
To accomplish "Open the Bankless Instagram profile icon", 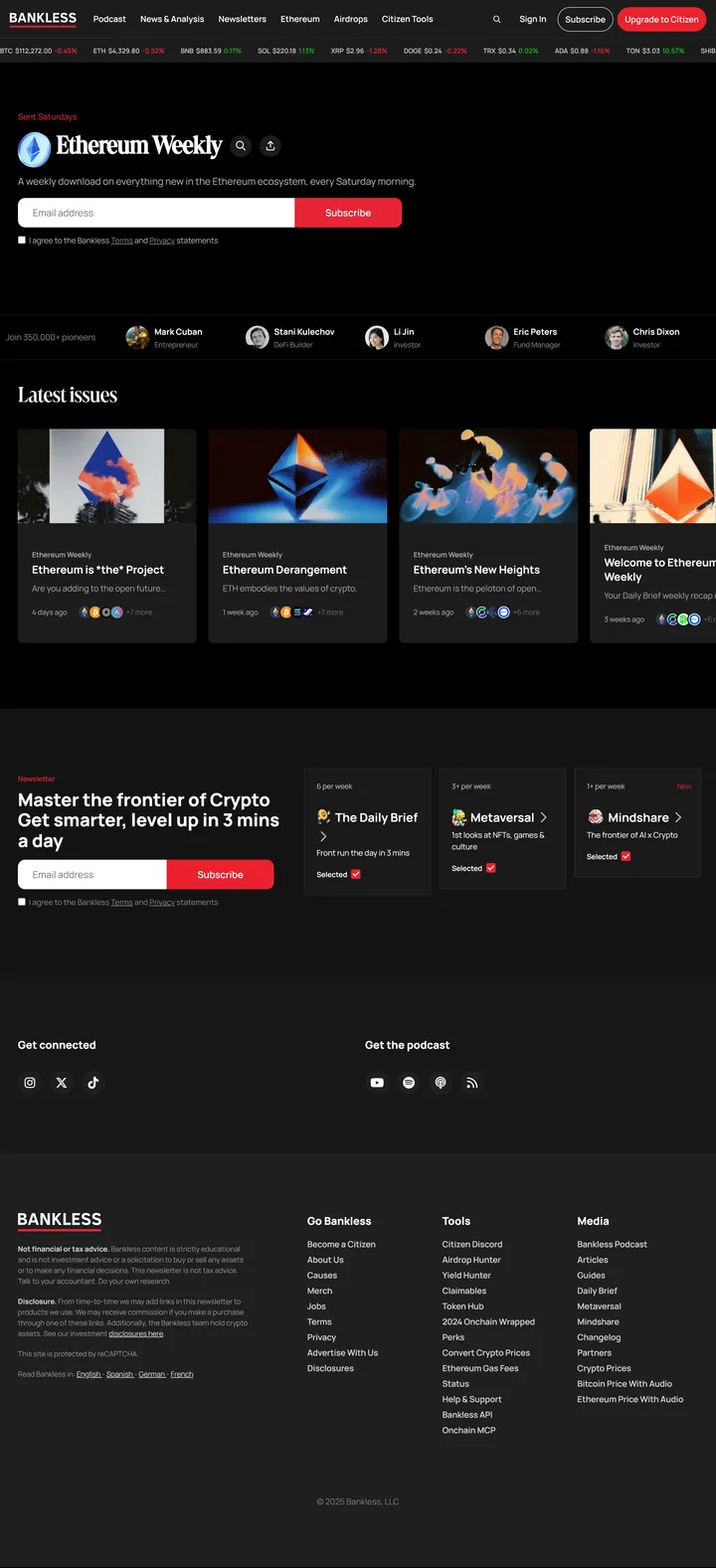I will [x=30, y=1083].
